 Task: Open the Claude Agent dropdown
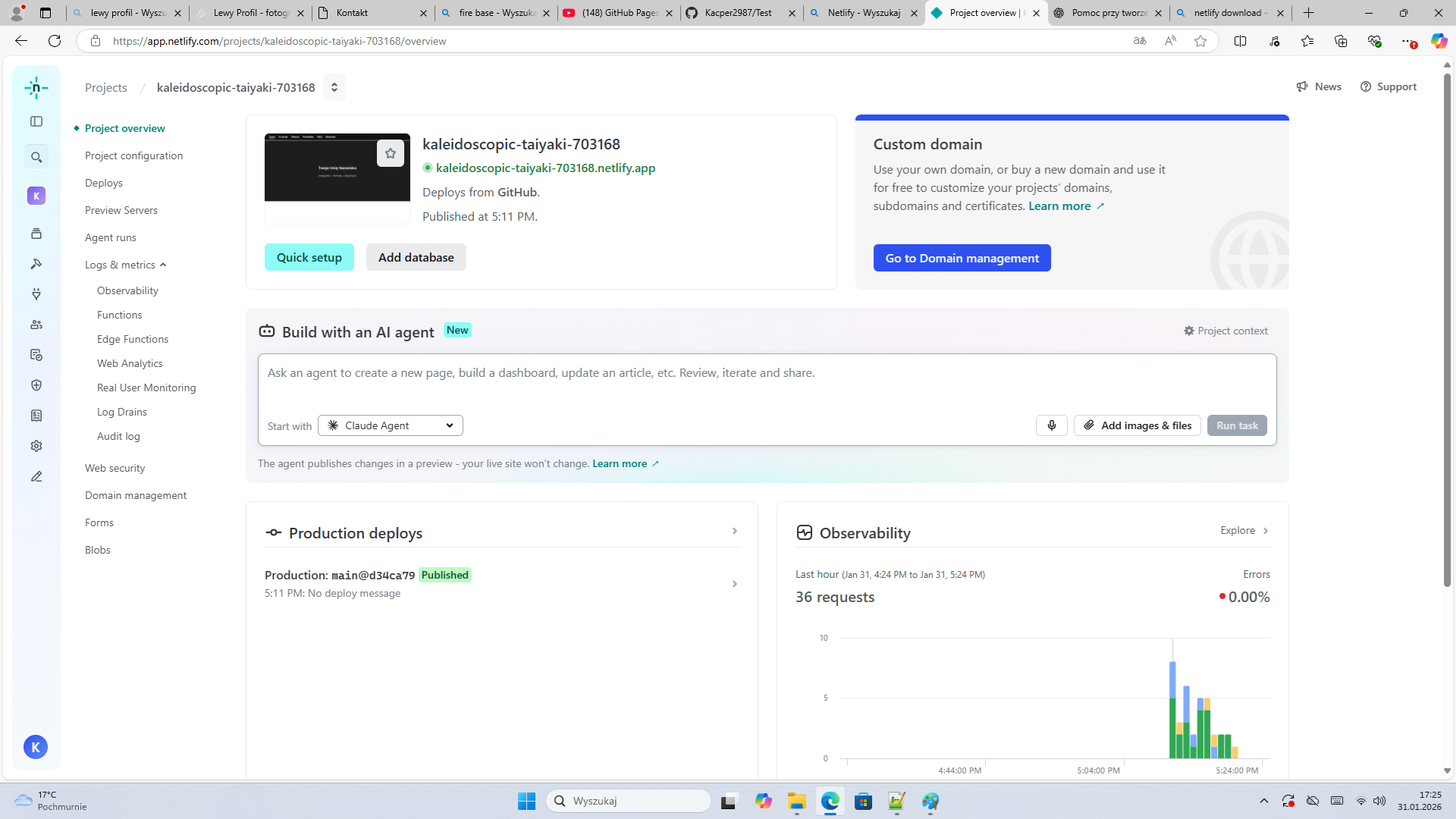coord(391,425)
